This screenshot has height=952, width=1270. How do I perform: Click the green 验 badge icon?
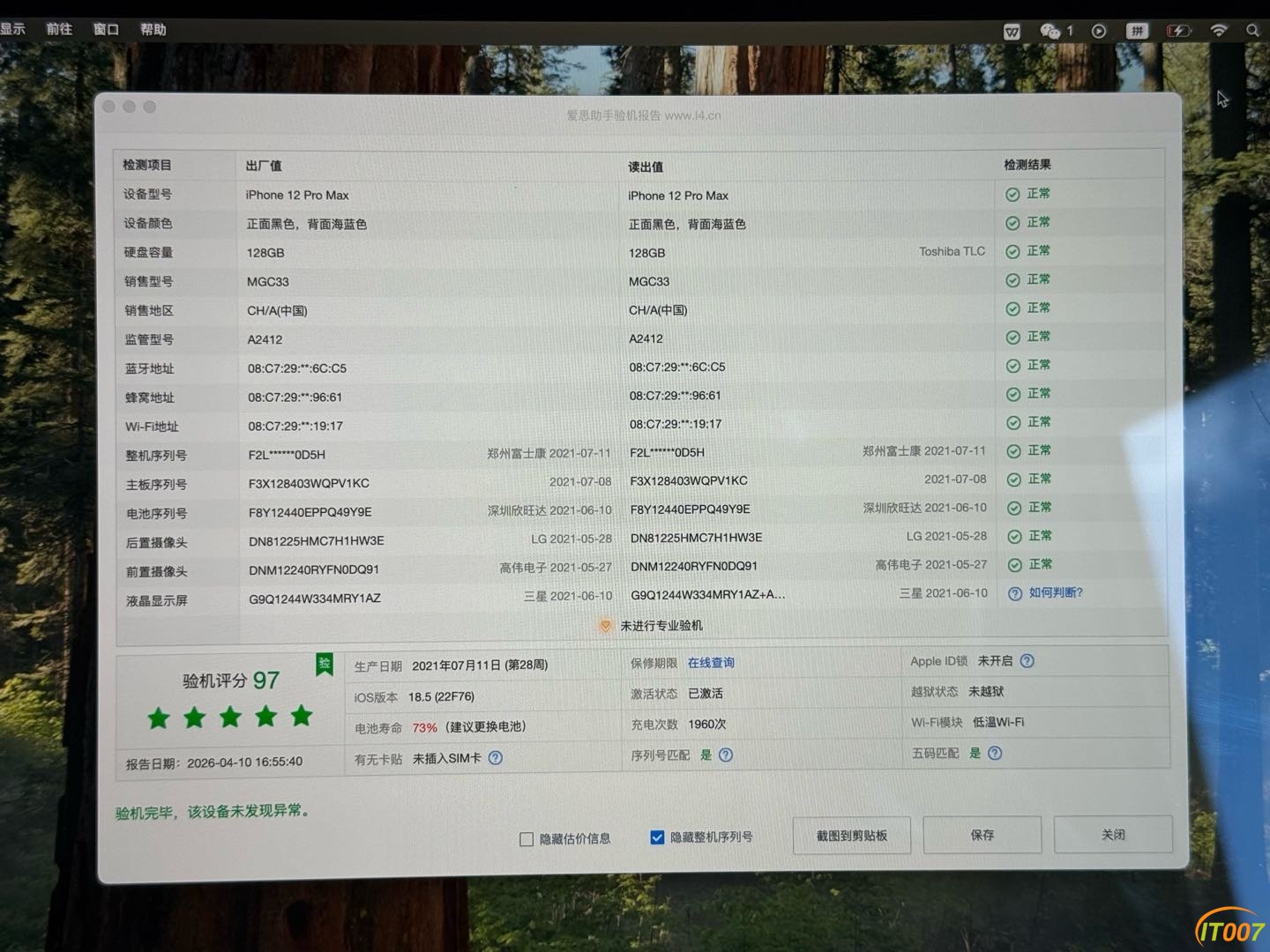click(325, 665)
